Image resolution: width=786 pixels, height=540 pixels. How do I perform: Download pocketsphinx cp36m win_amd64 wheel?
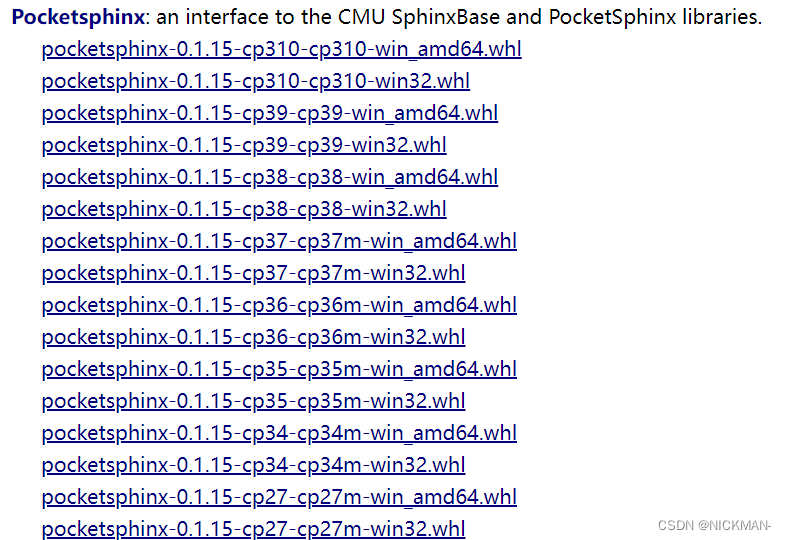(279, 306)
